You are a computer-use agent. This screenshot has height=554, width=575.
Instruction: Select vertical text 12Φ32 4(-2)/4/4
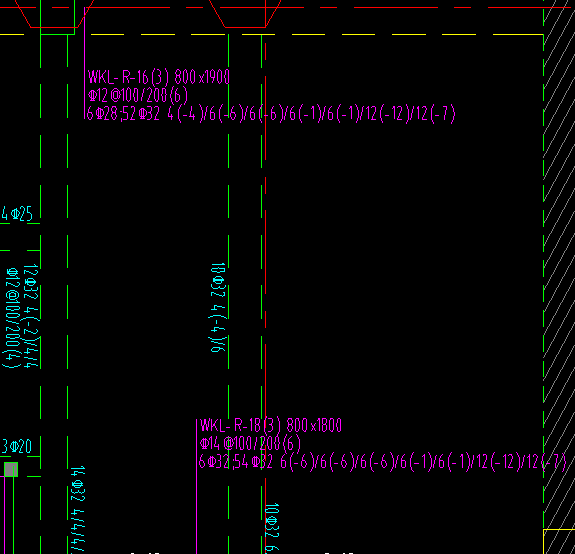[x=31, y=316]
